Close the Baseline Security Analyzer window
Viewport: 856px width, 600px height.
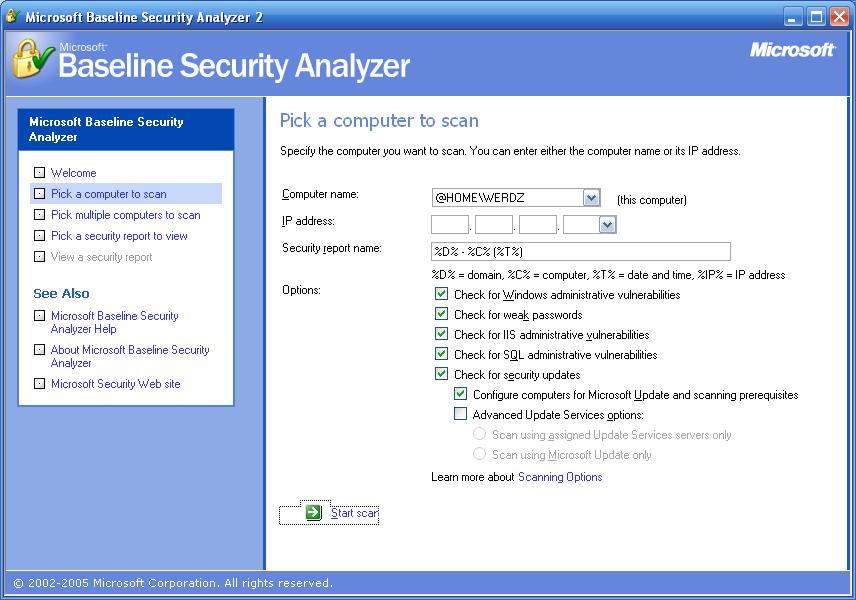click(840, 17)
